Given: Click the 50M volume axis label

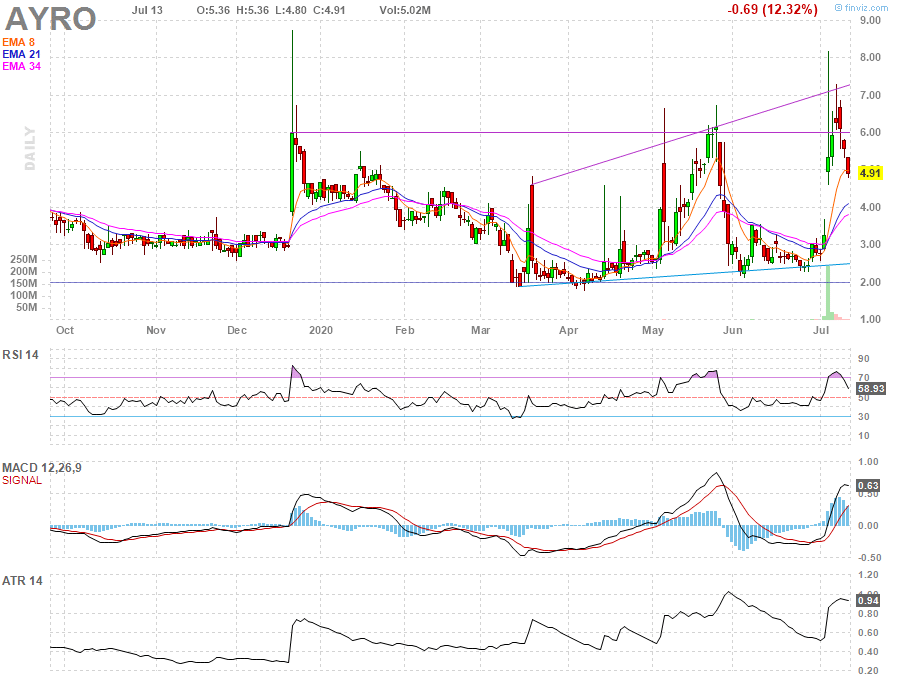Looking at the screenshot, I should pos(26,308).
